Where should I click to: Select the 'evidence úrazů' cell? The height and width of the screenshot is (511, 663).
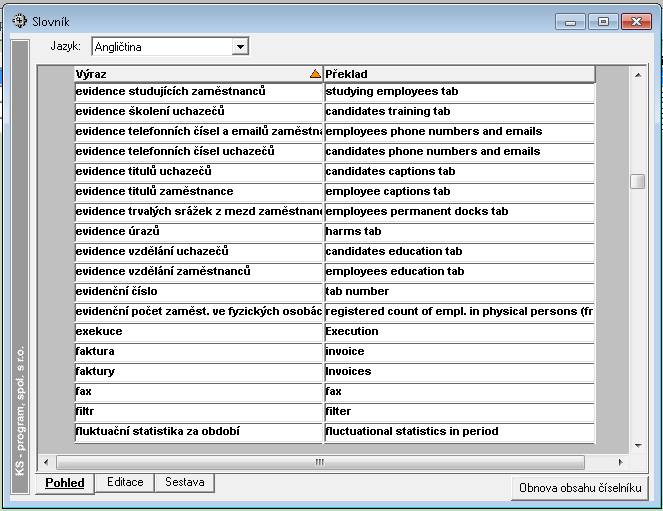click(198, 232)
